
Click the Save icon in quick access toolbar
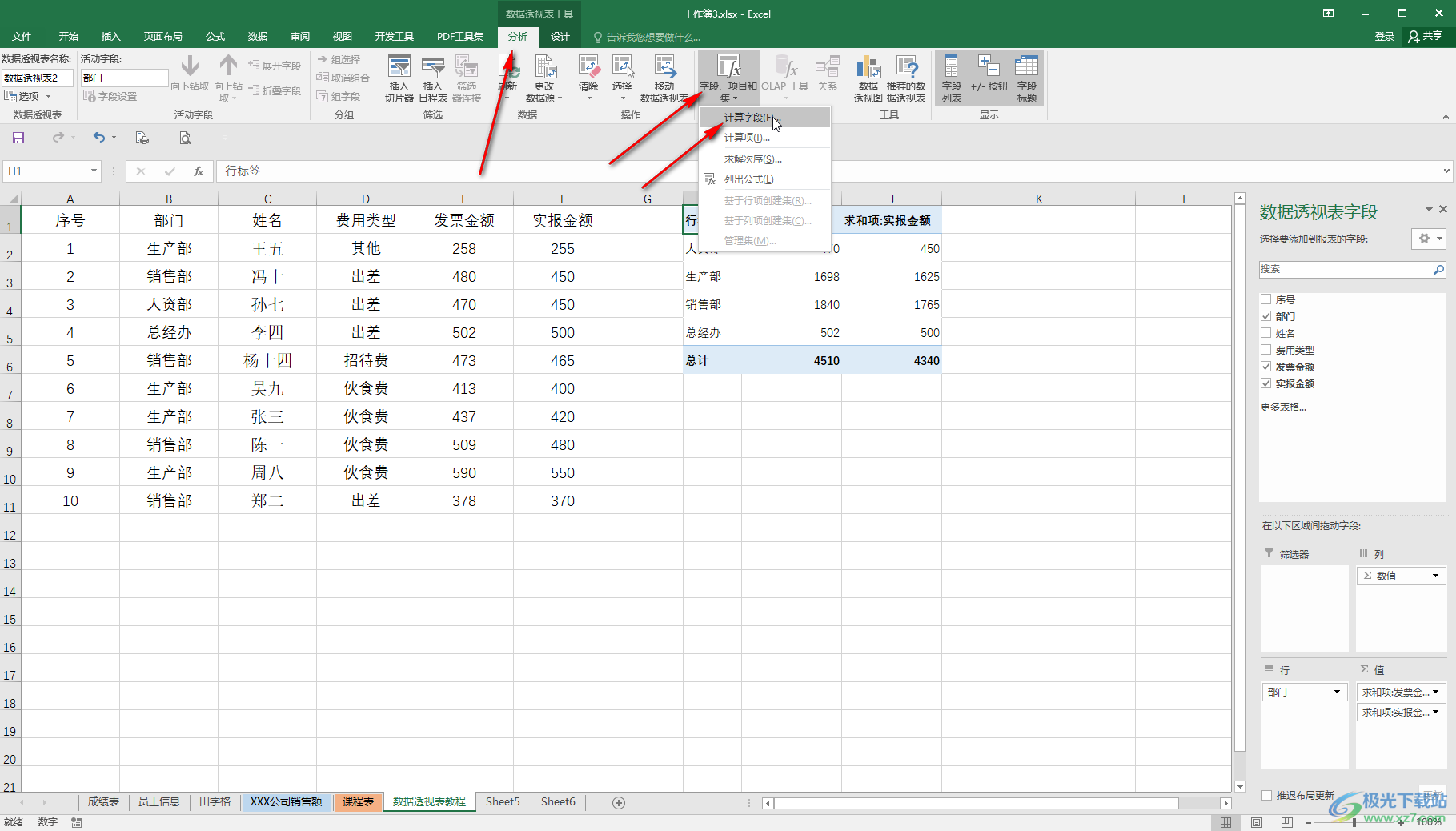point(18,138)
